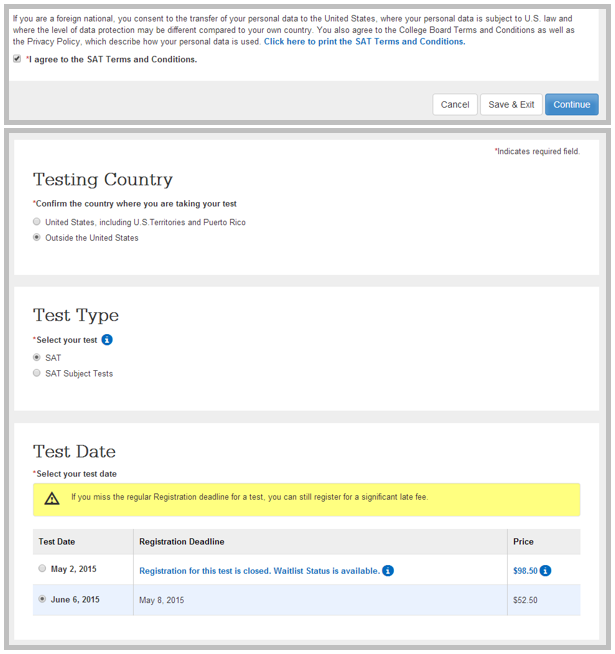615x654 pixels.
Task: Click info icon after Waitlist Status message
Action: (x=388, y=571)
